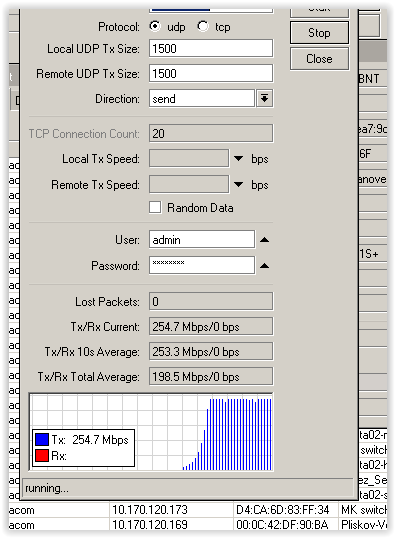Expand the Remote Tx Speed arrow
This screenshot has width=395, height=538.
point(239,185)
